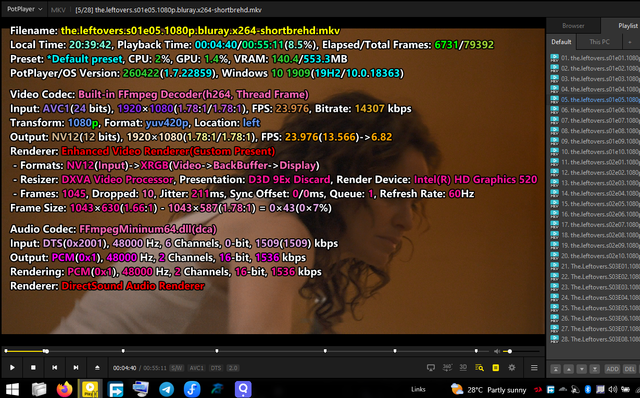The image size is (640, 398).
Task: Click the PotPlayer taskbar icon
Action: [x=90, y=389]
